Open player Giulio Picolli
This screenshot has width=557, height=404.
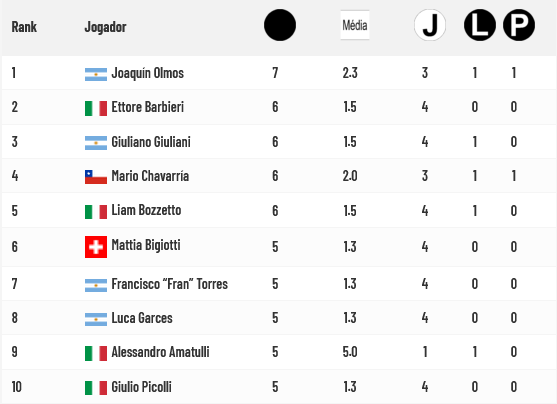point(141,387)
